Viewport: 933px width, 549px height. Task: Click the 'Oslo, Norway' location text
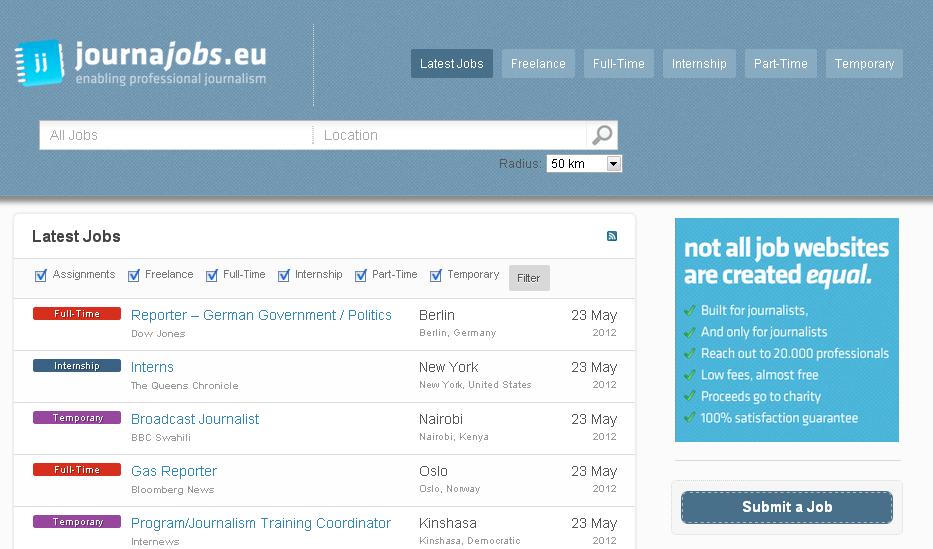click(x=449, y=489)
